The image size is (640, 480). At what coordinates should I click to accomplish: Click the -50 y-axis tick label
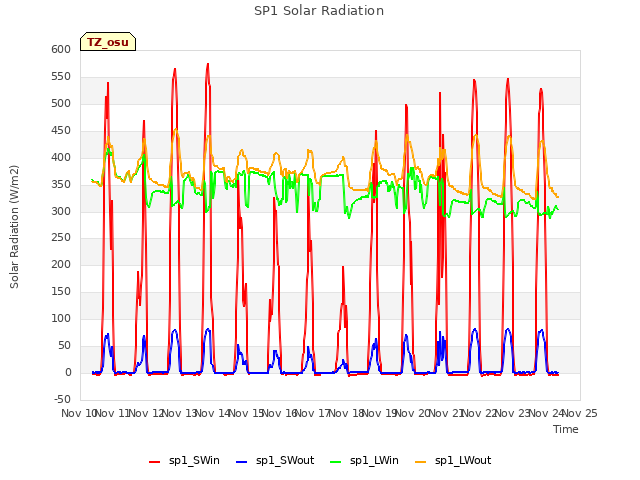point(62,399)
